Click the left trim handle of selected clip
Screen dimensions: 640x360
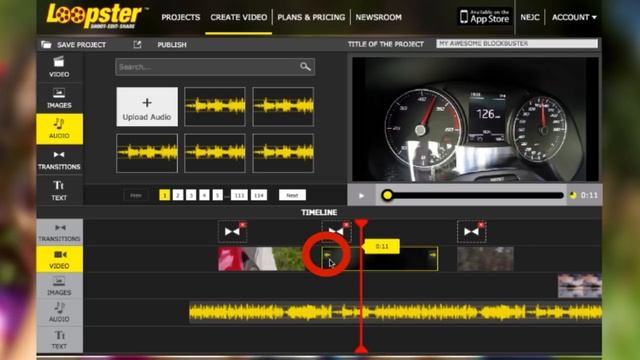click(327, 255)
